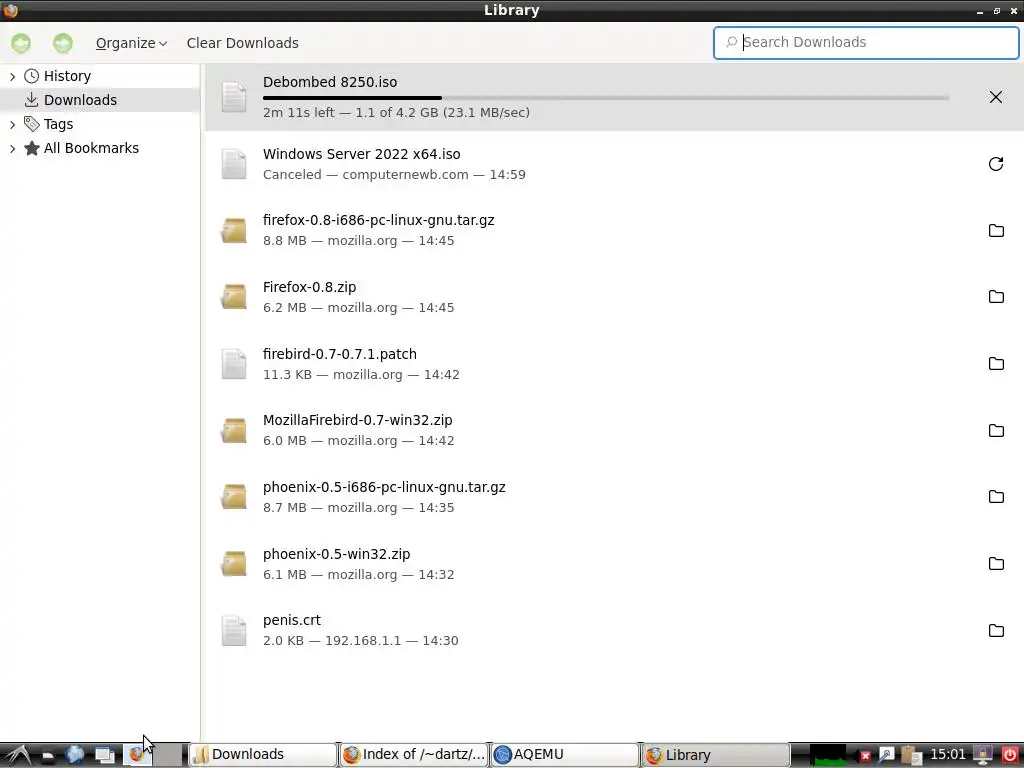Viewport: 1024px width, 768px height.
Task: Click archive icon of firefox-0.8-i686 tar.gz
Action: [234, 231]
